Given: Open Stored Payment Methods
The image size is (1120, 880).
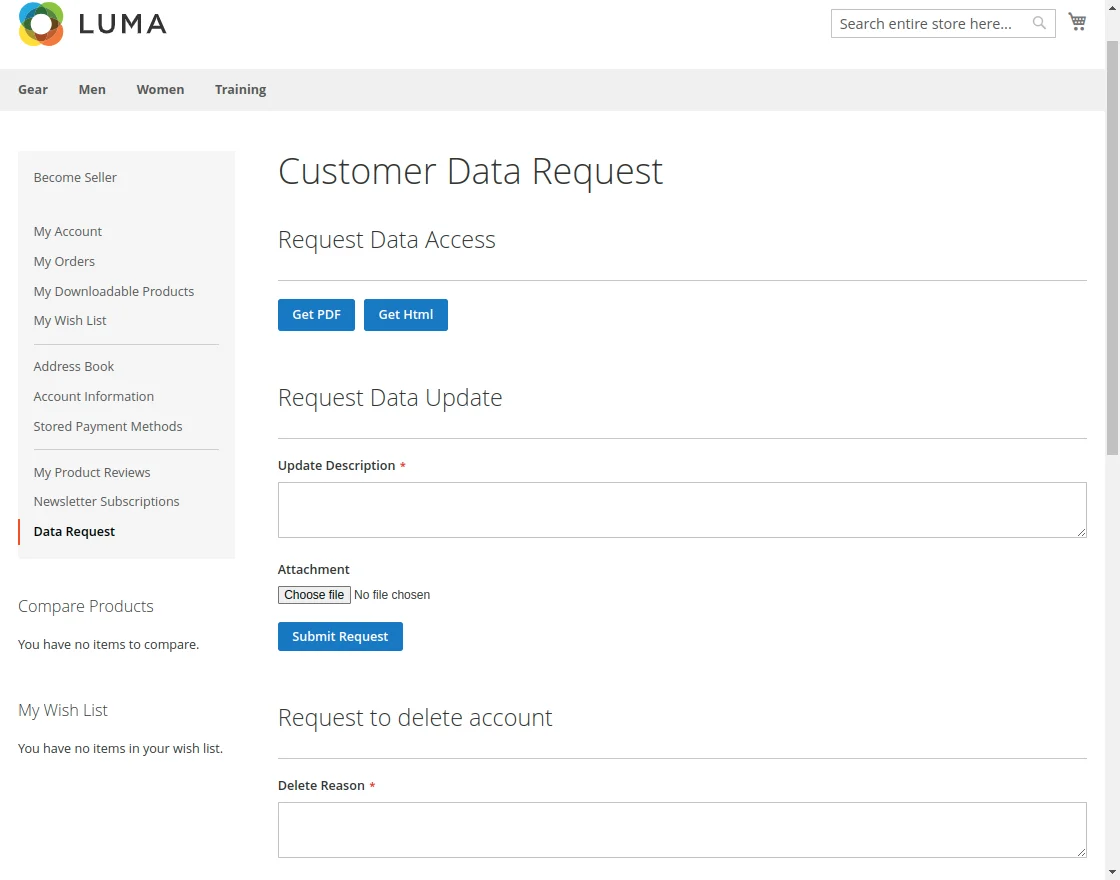Looking at the screenshot, I should (107, 426).
